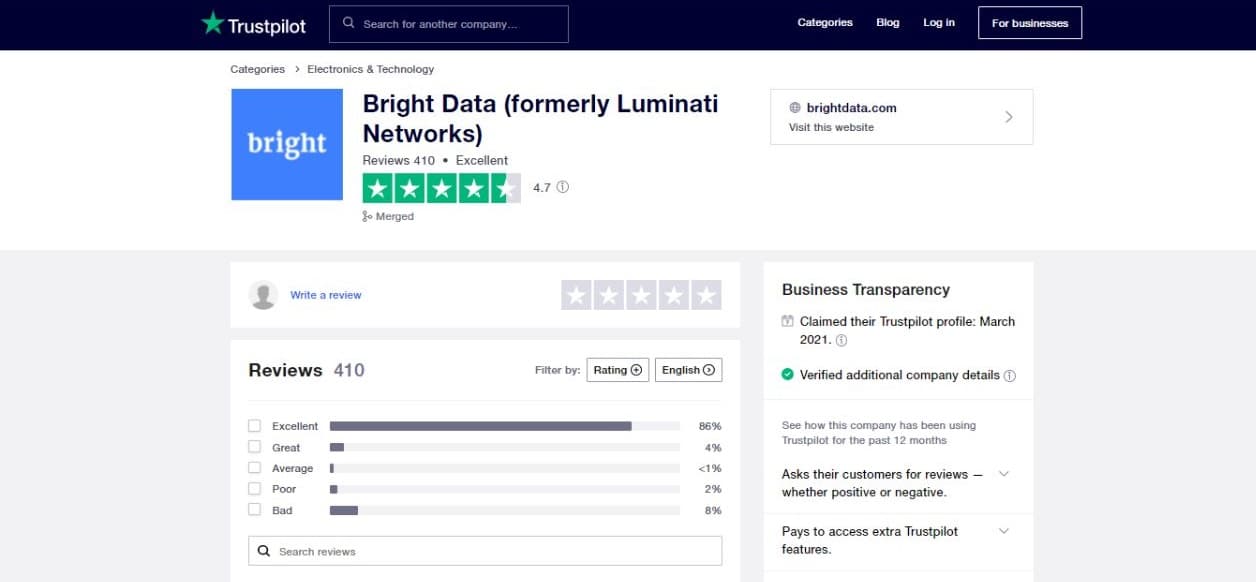Rate five stars in the review widget

(707, 295)
